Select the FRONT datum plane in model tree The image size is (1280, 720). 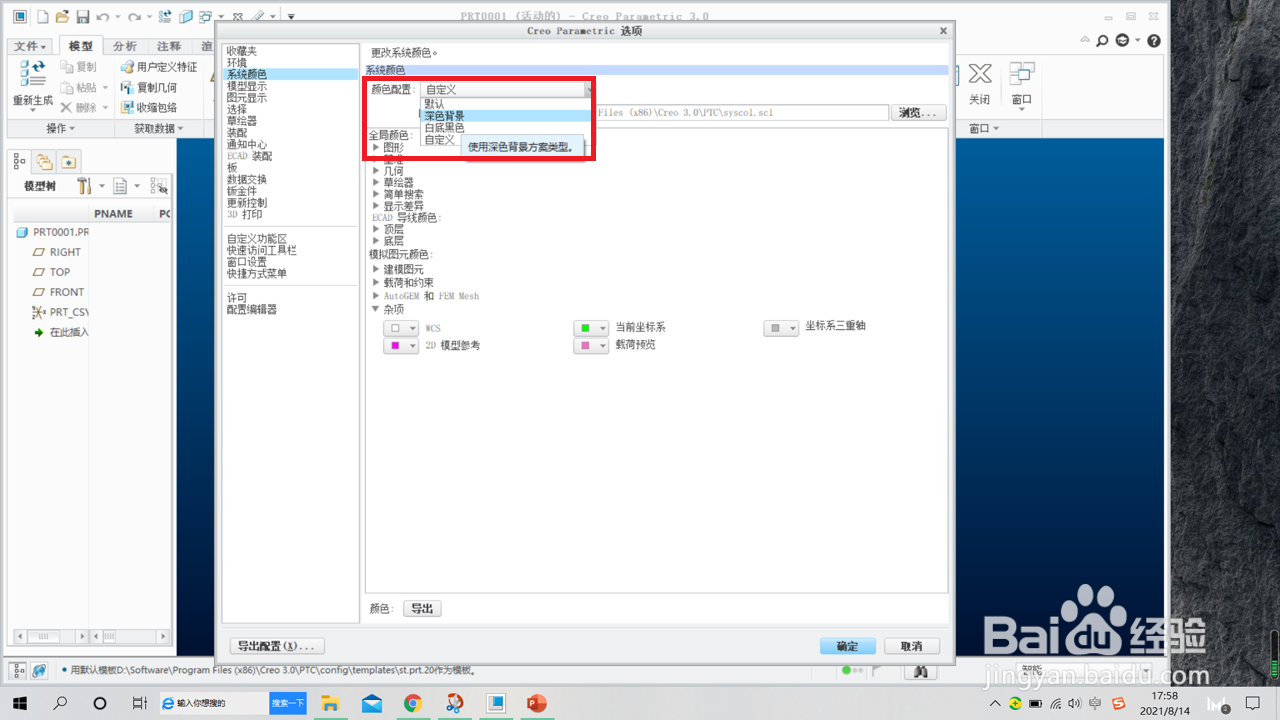(67, 292)
